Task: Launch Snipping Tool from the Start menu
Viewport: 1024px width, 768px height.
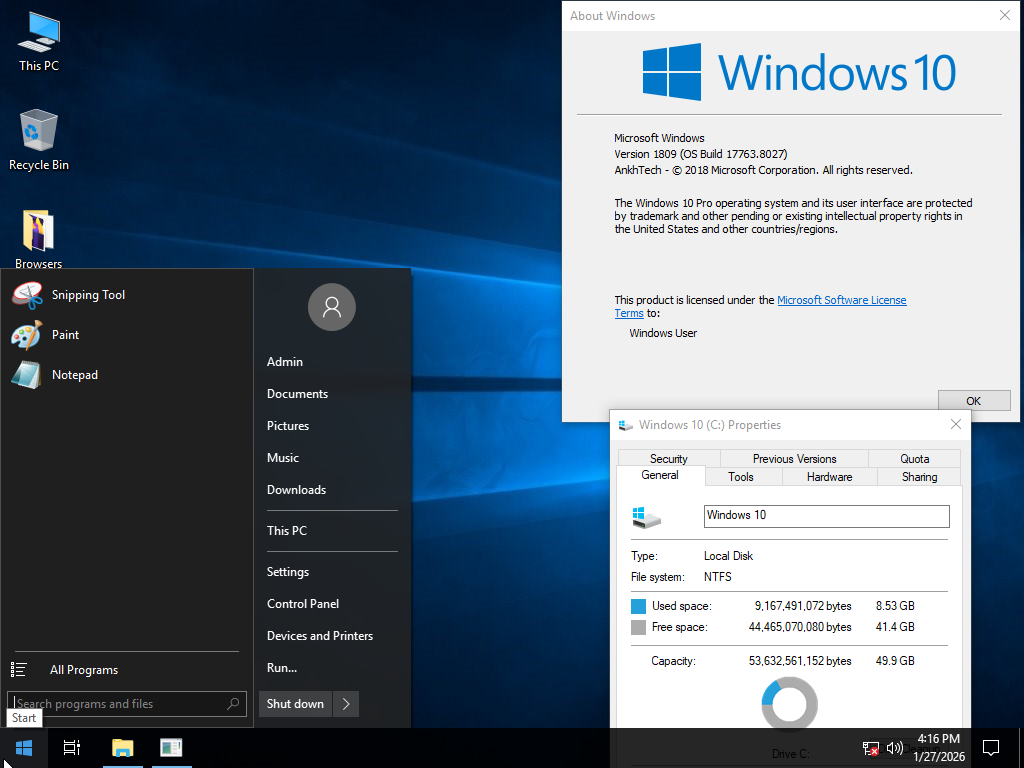Action: point(88,294)
